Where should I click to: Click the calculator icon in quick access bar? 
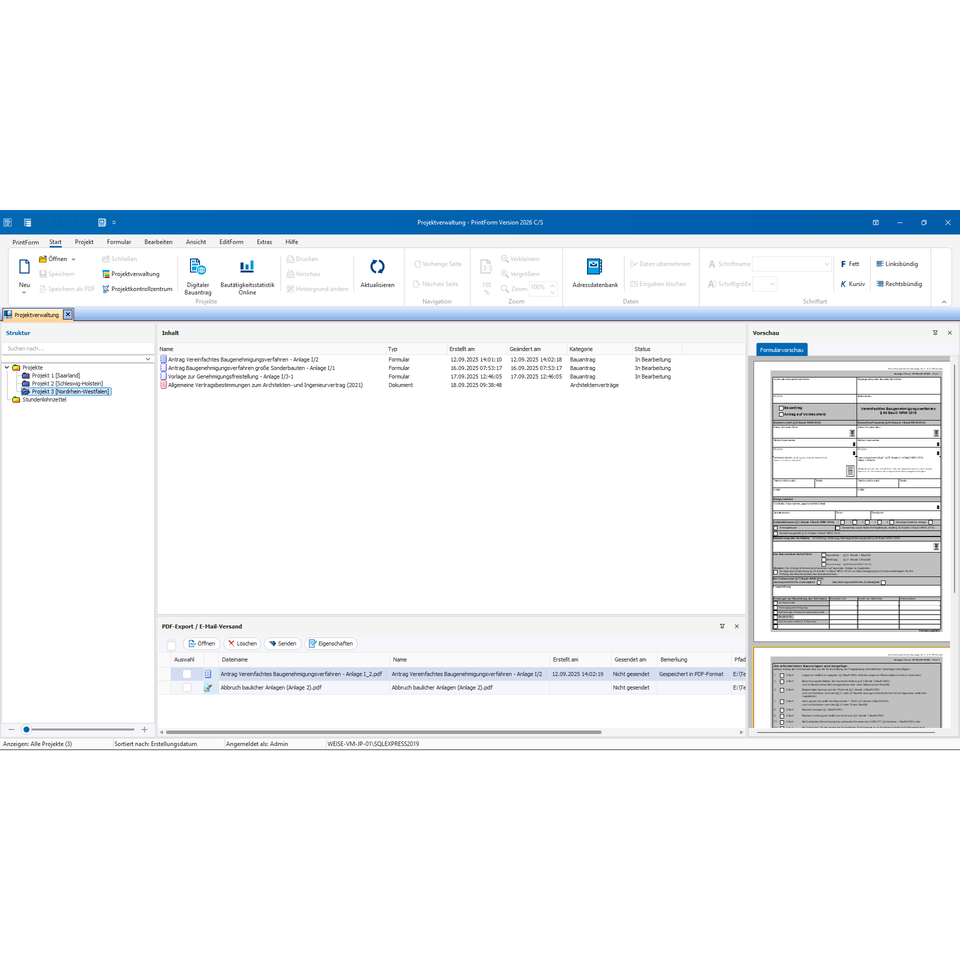(x=102, y=222)
